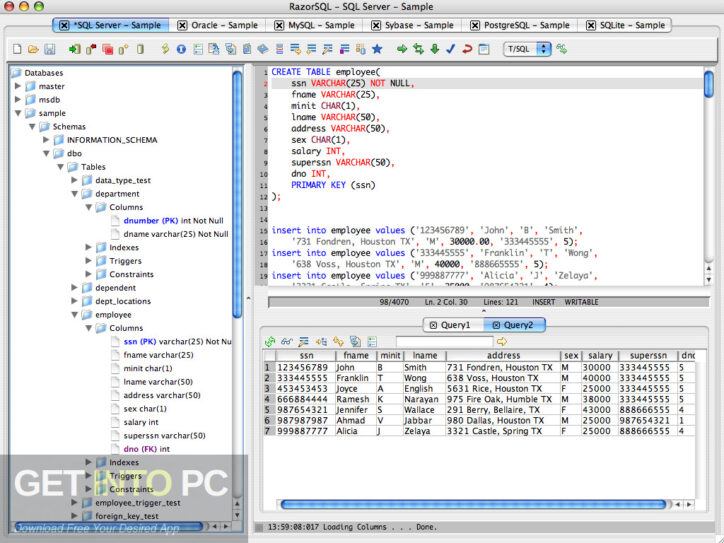Click the lname column header
Screen dimensions: 724x543
425,356
